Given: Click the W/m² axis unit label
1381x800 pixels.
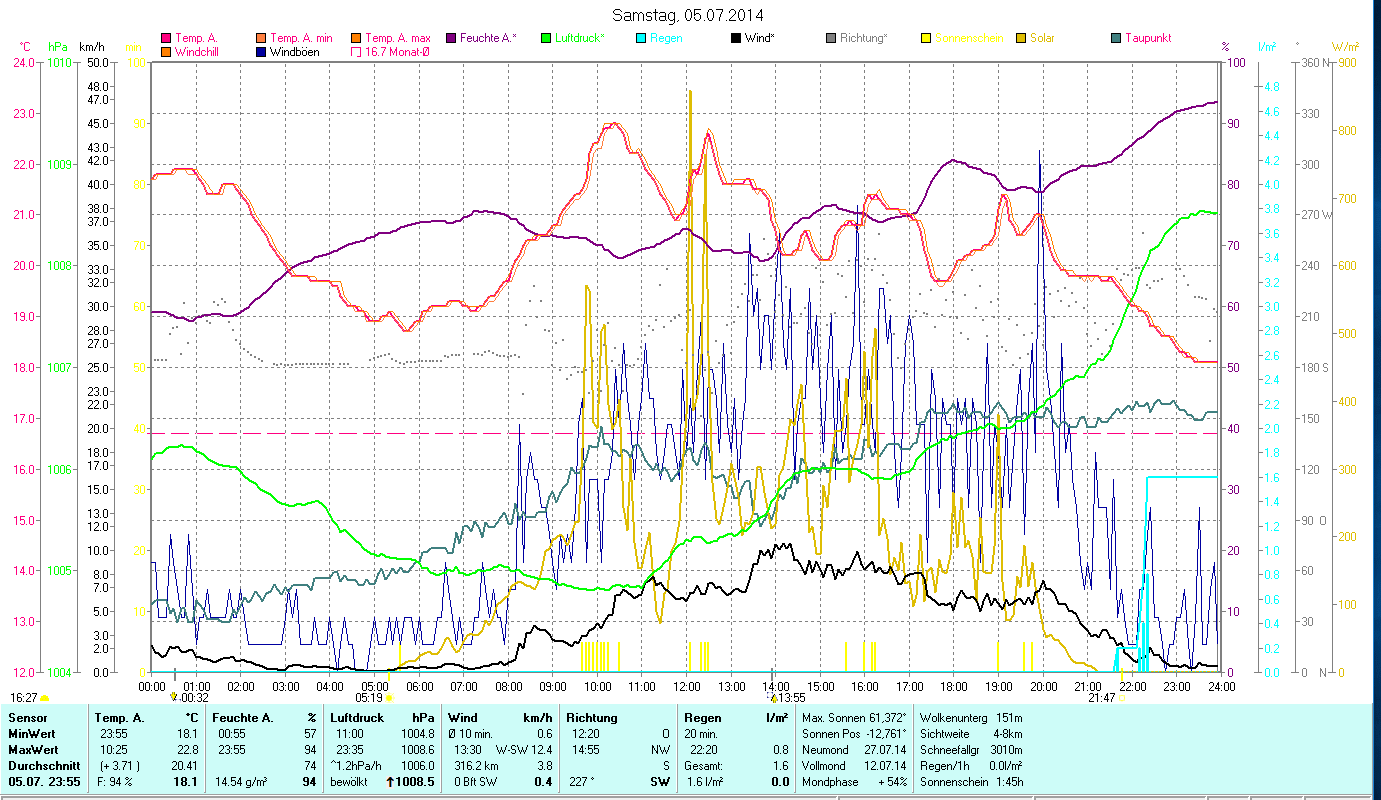Looking at the screenshot, I should click(x=1345, y=47).
